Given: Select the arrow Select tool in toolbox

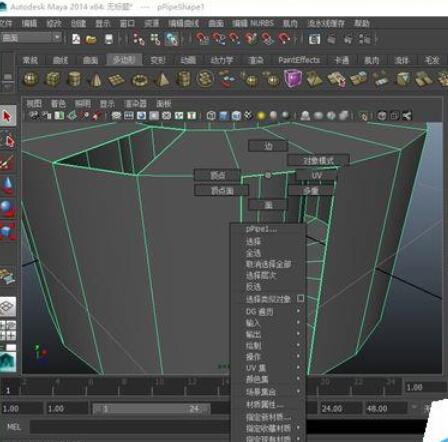Looking at the screenshot, I should pyautogui.click(x=8, y=116).
